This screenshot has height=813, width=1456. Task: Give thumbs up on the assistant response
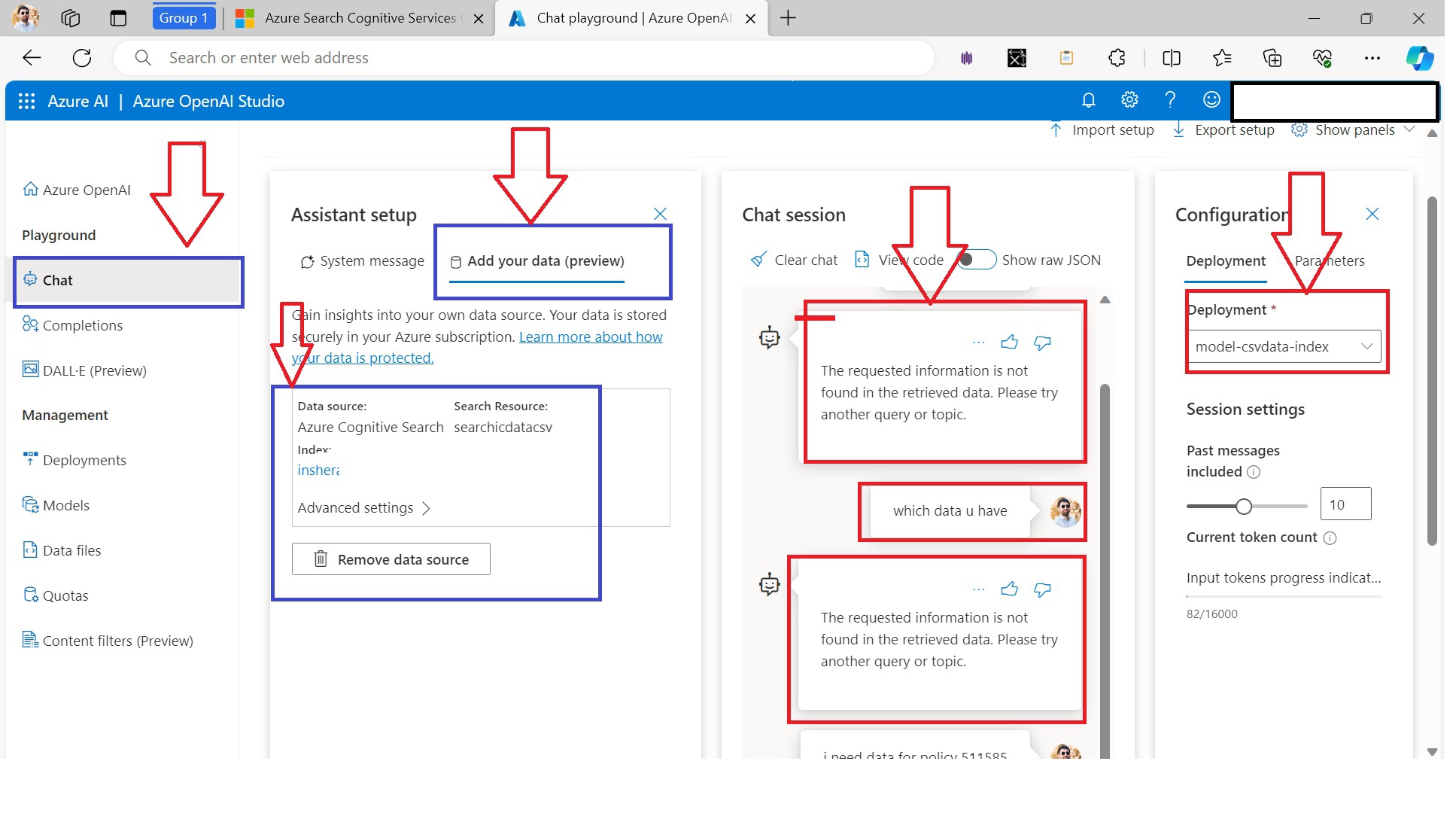[1009, 343]
